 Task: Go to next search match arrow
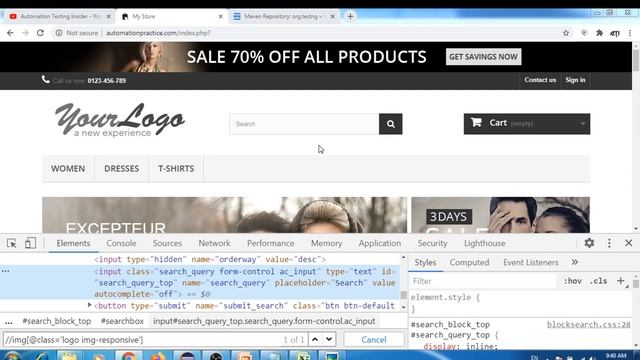coord(329,339)
